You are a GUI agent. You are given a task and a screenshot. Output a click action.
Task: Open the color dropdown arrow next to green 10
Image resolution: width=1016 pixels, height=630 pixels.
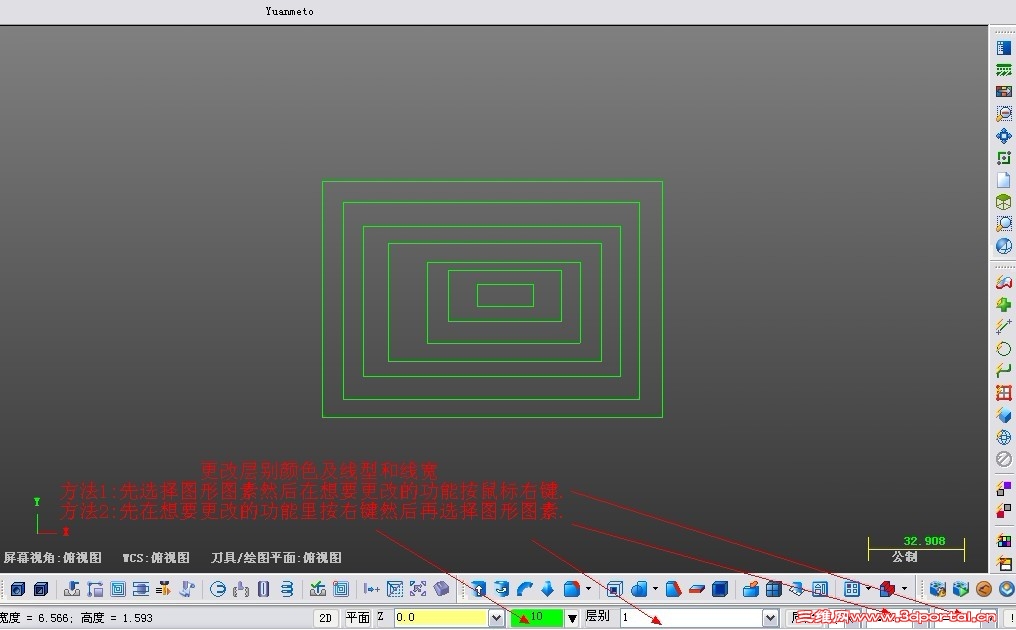572,618
